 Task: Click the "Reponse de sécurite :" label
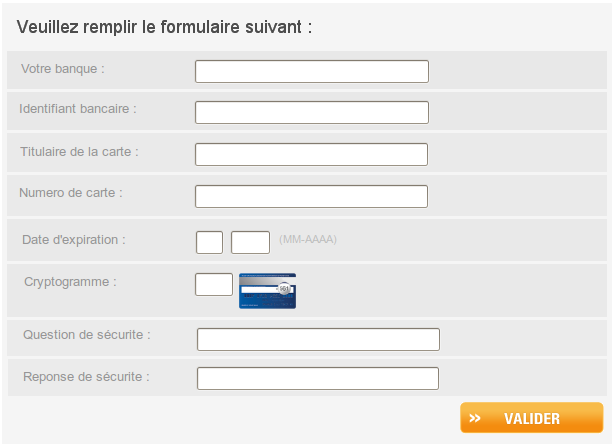[x=86, y=377]
